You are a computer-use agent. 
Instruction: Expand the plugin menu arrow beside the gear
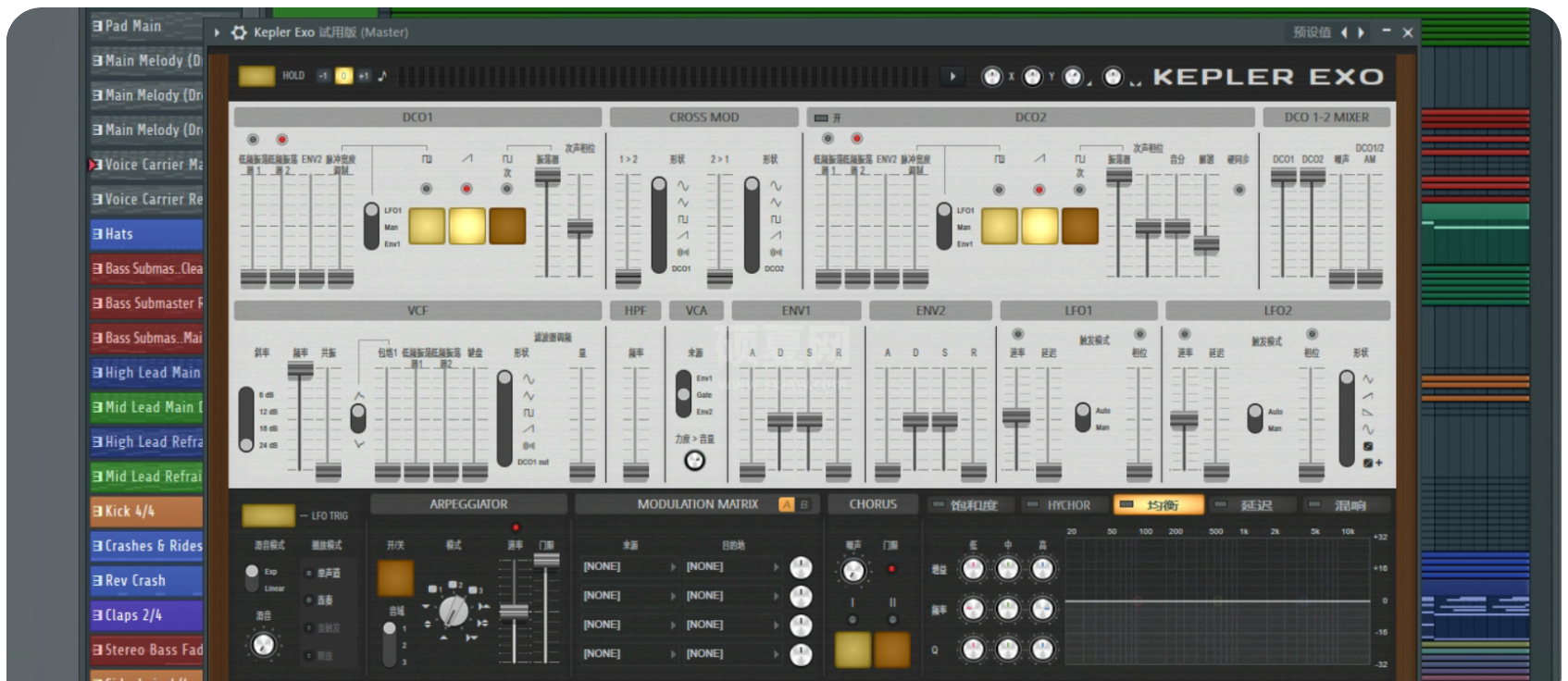[218, 32]
